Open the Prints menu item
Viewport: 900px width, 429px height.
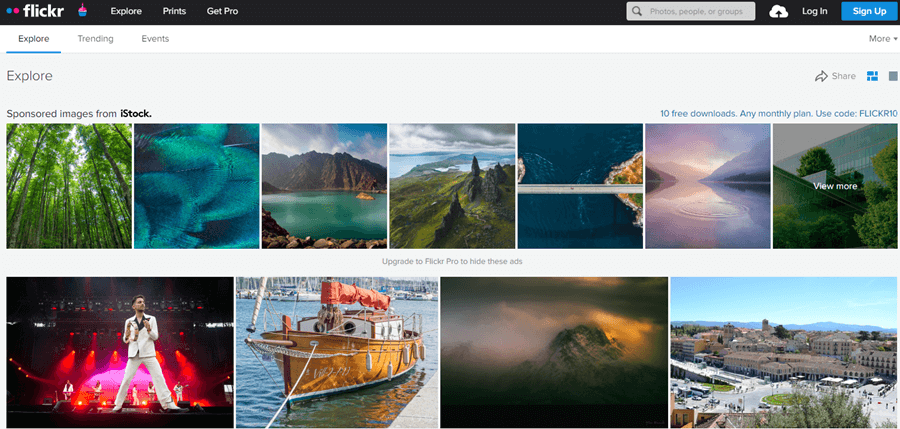(174, 11)
